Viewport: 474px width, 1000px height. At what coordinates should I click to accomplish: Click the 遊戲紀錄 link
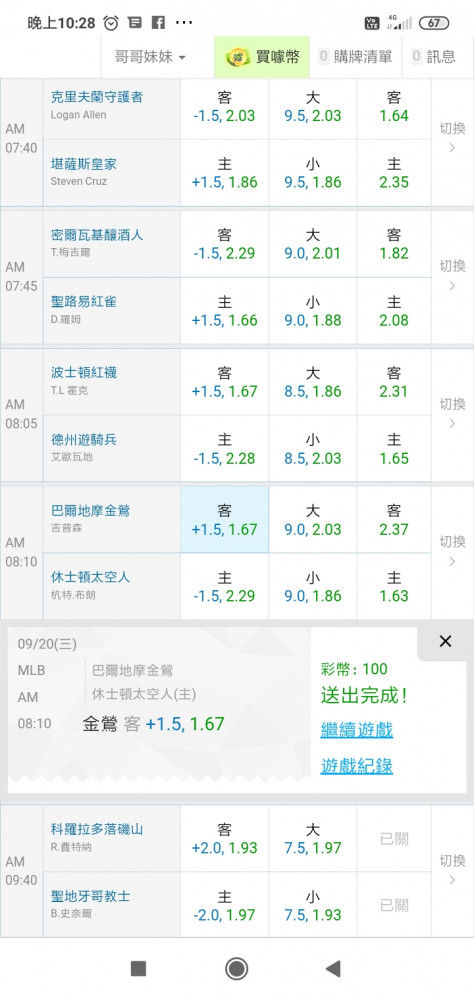click(x=357, y=766)
